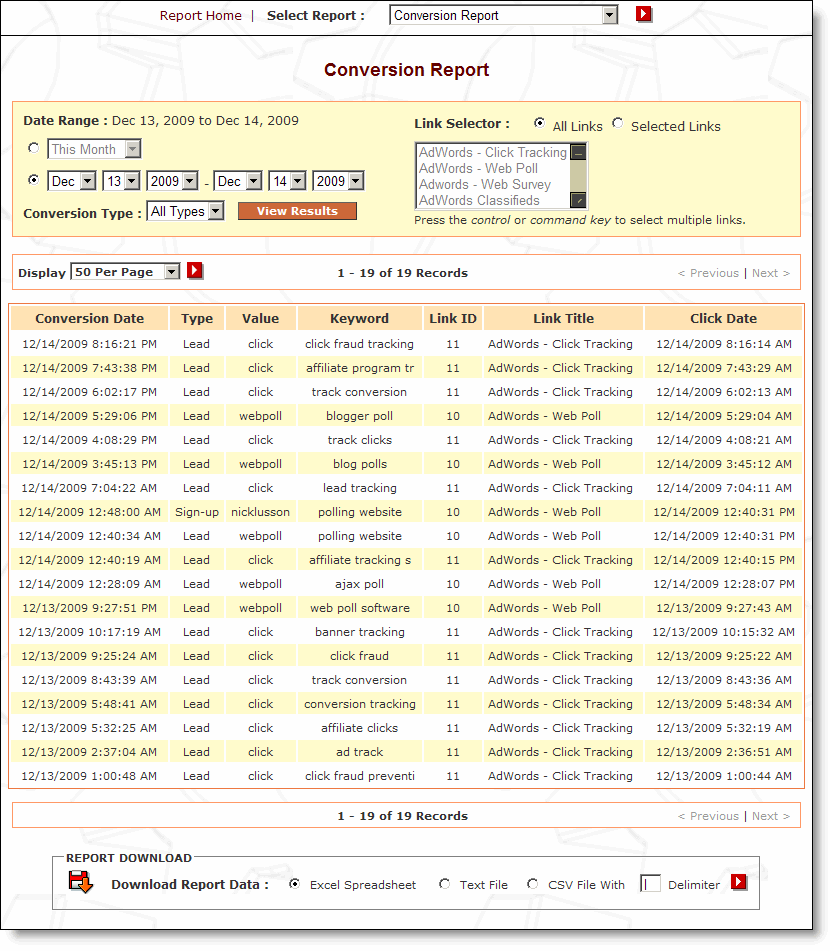Viewport: 830px width, 951px height.
Task: Enable the This Month date option
Action: [x=33, y=147]
